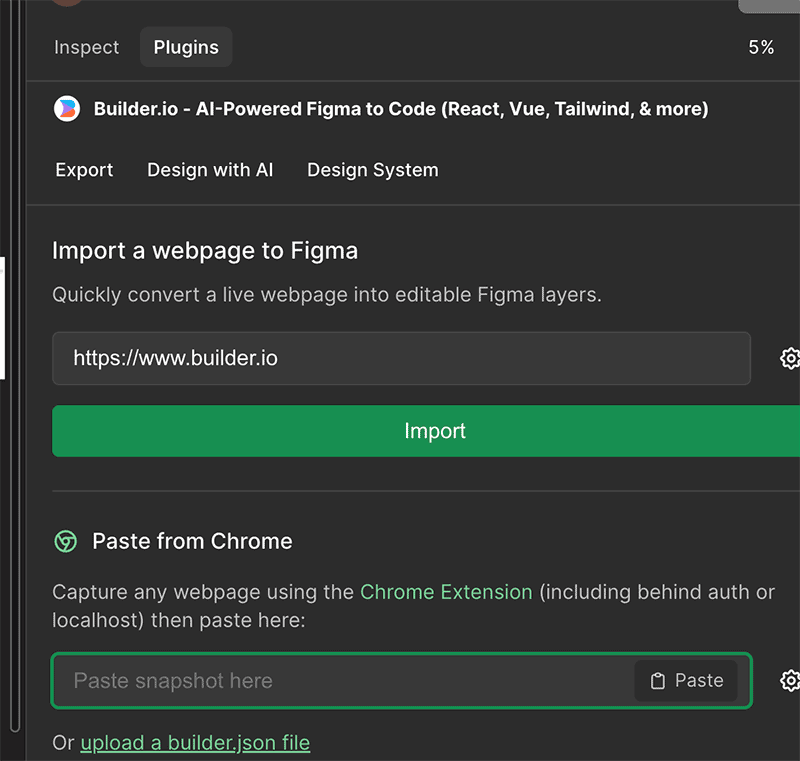Image resolution: width=800 pixels, height=761 pixels.
Task: Click the Paste button with clipboard icon
Action: point(686,680)
